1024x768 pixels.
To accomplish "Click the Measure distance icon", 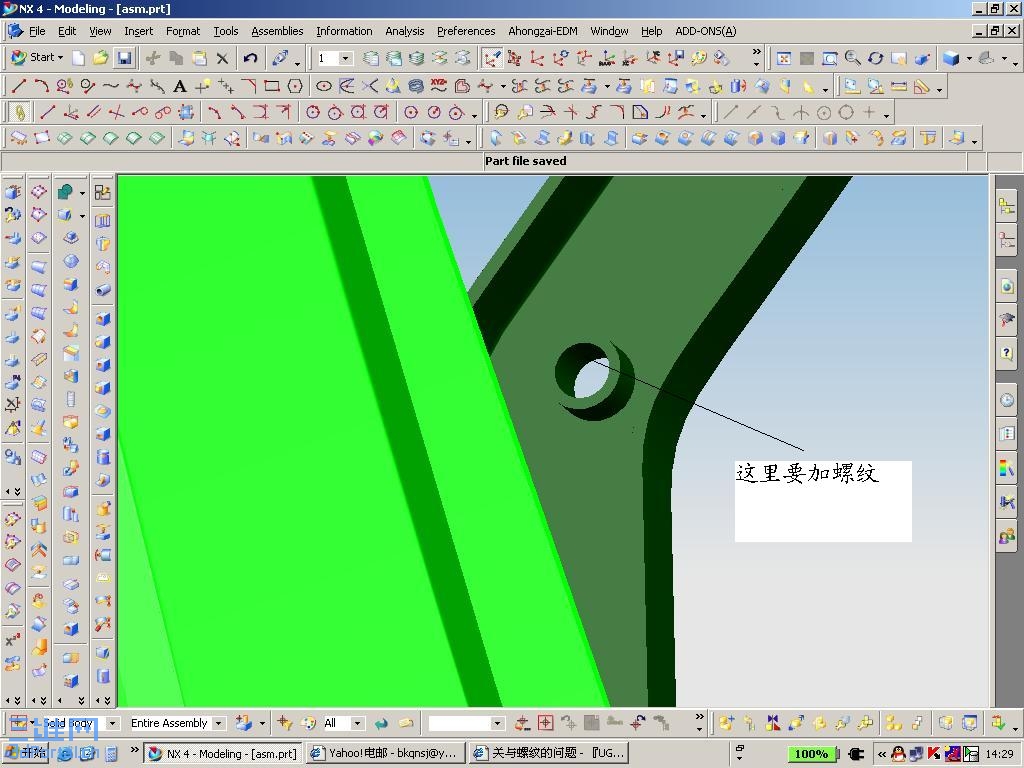I will tap(899, 86).
